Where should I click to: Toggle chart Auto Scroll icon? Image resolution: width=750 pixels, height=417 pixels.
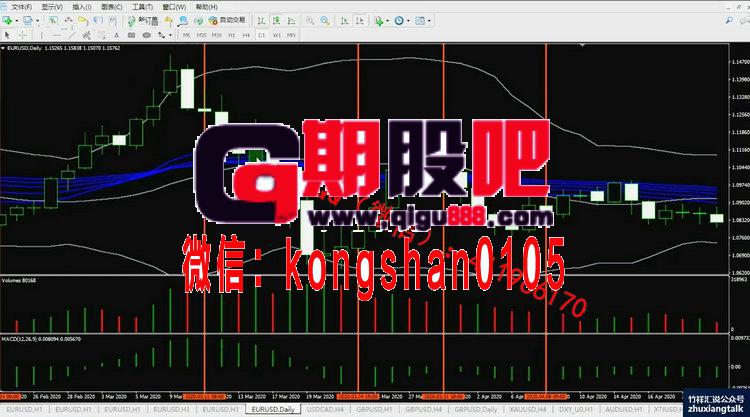coord(344,21)
